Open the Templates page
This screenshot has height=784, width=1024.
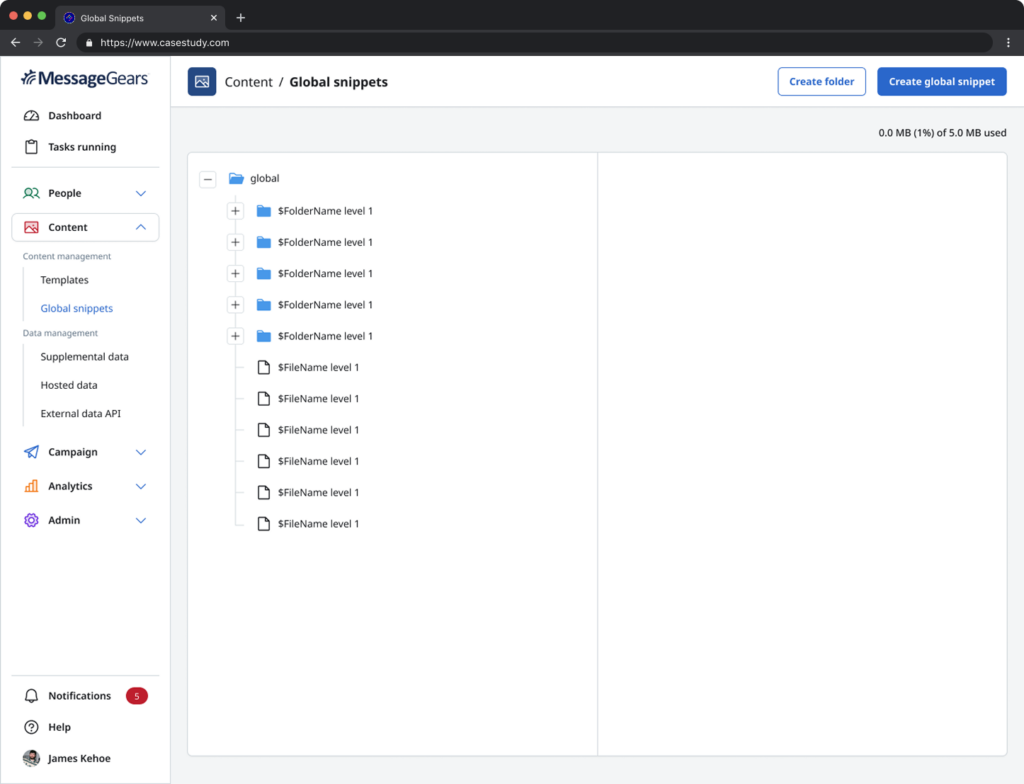64,280
